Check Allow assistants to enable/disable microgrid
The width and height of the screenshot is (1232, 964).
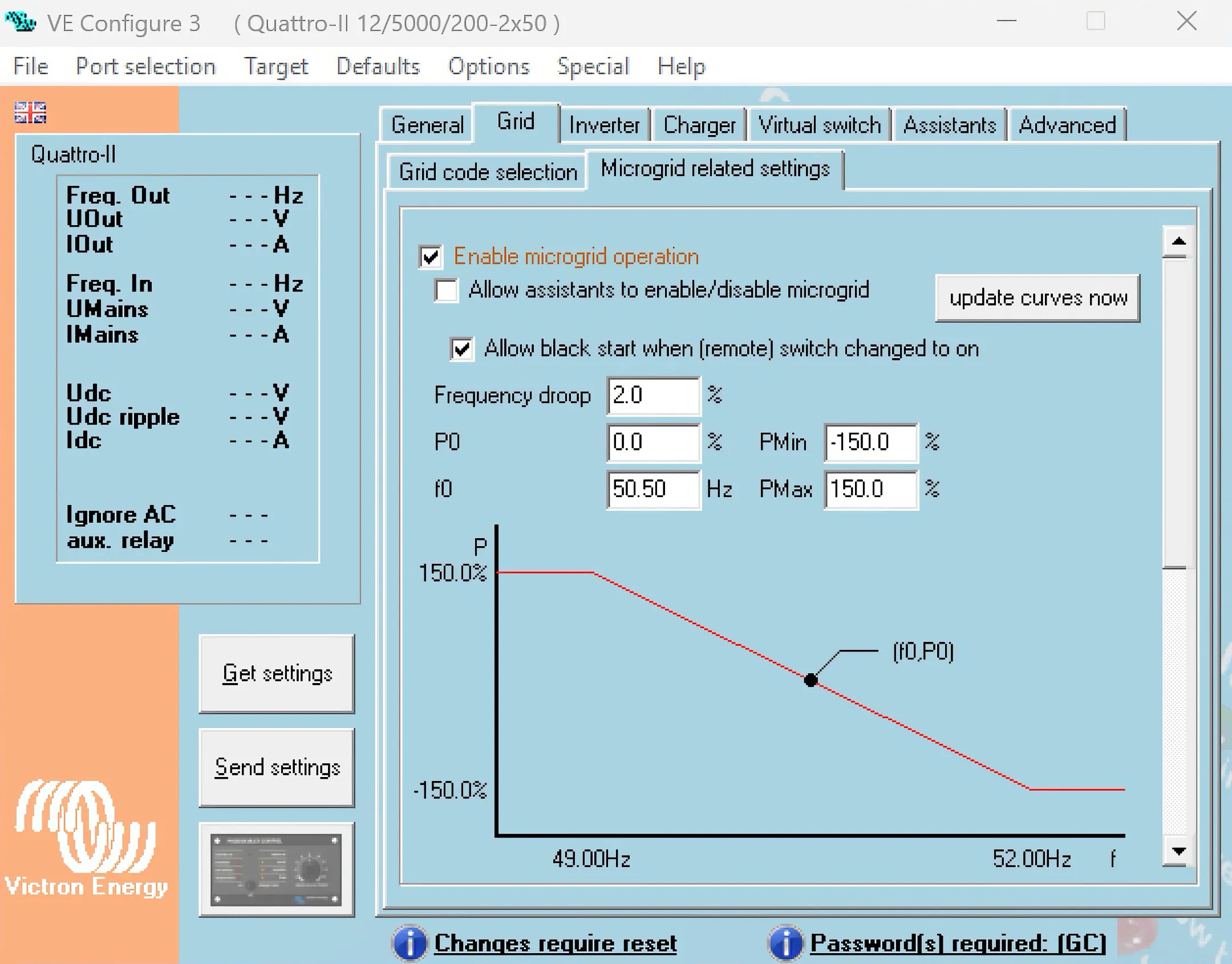[446, 290]
